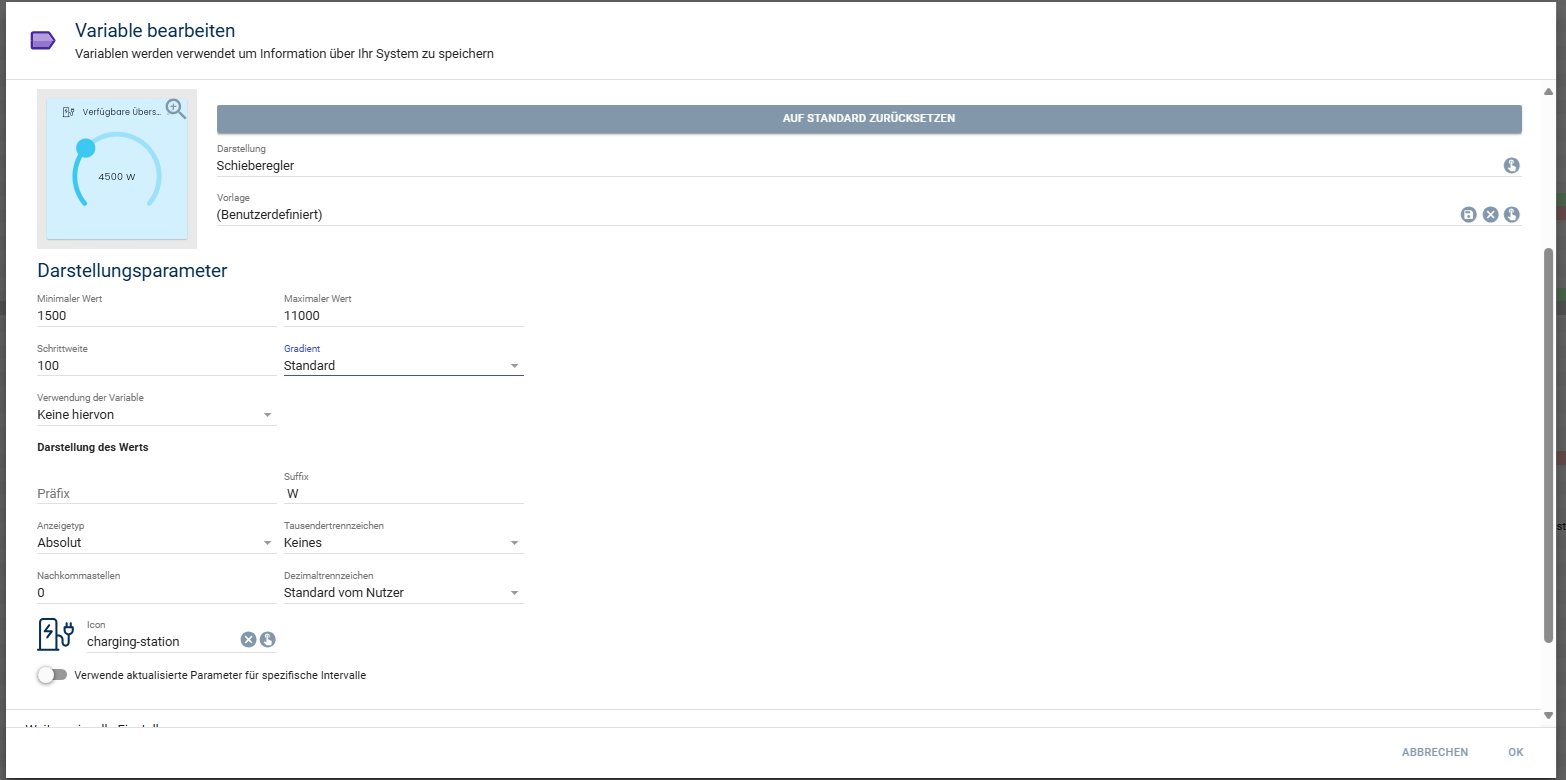Click the slider handle in preview tile
Image resolution: width=1566 pixels, height=780 pixels.
click(86, 148)
